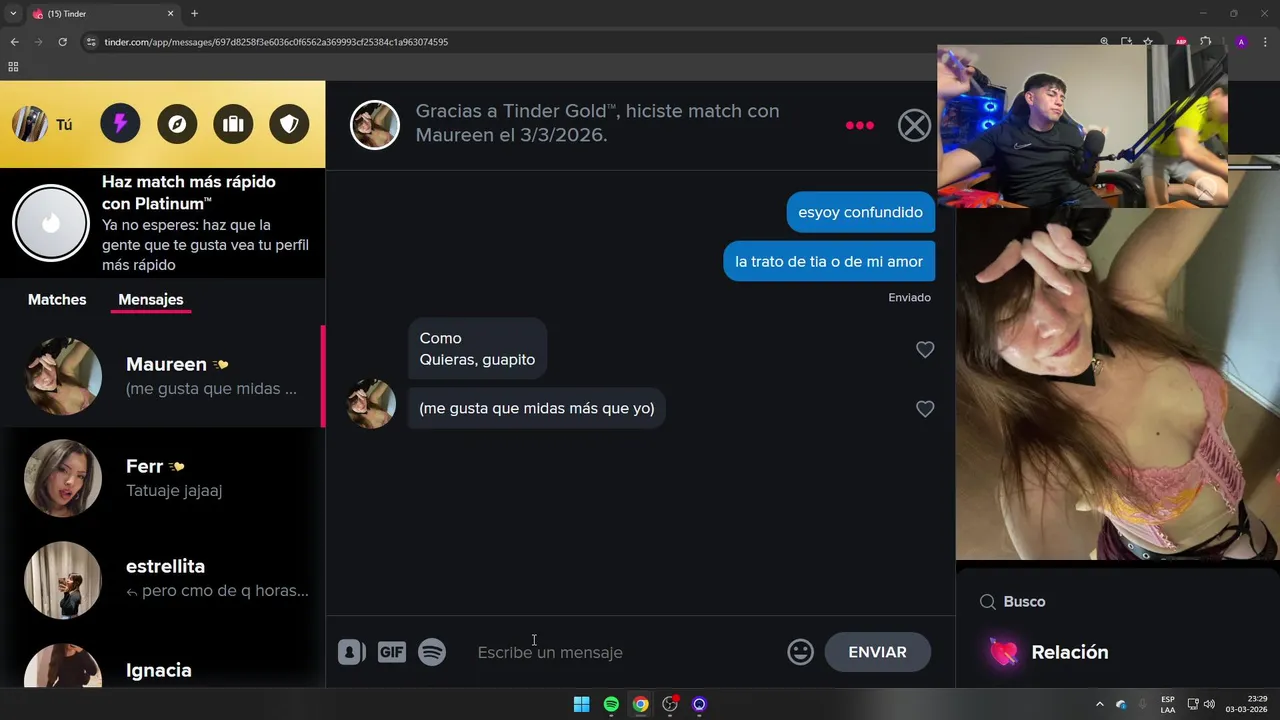Click the 'Haz match más rápido con Platinum' promo
1280x720 pixels.
tap(162, 223)
